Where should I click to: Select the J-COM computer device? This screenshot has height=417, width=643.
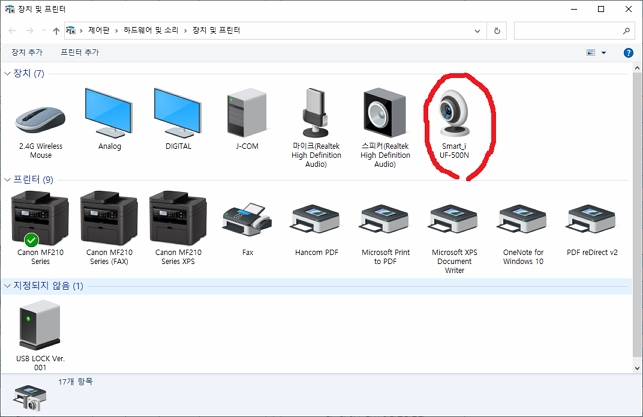[x=247, y=120]
